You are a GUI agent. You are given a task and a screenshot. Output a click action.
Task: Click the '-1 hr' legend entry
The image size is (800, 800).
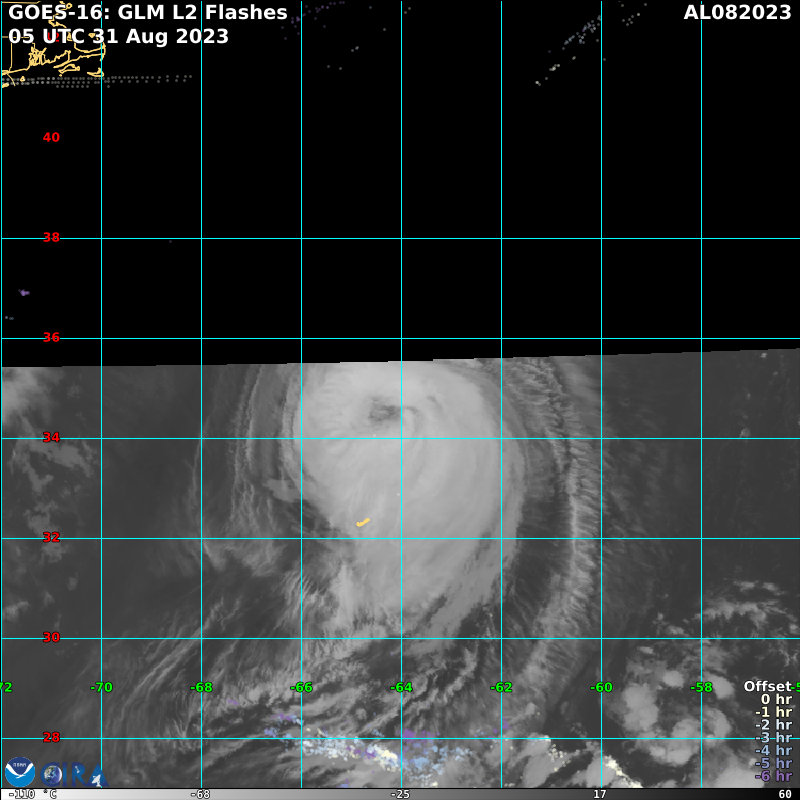tap(773, 712)
